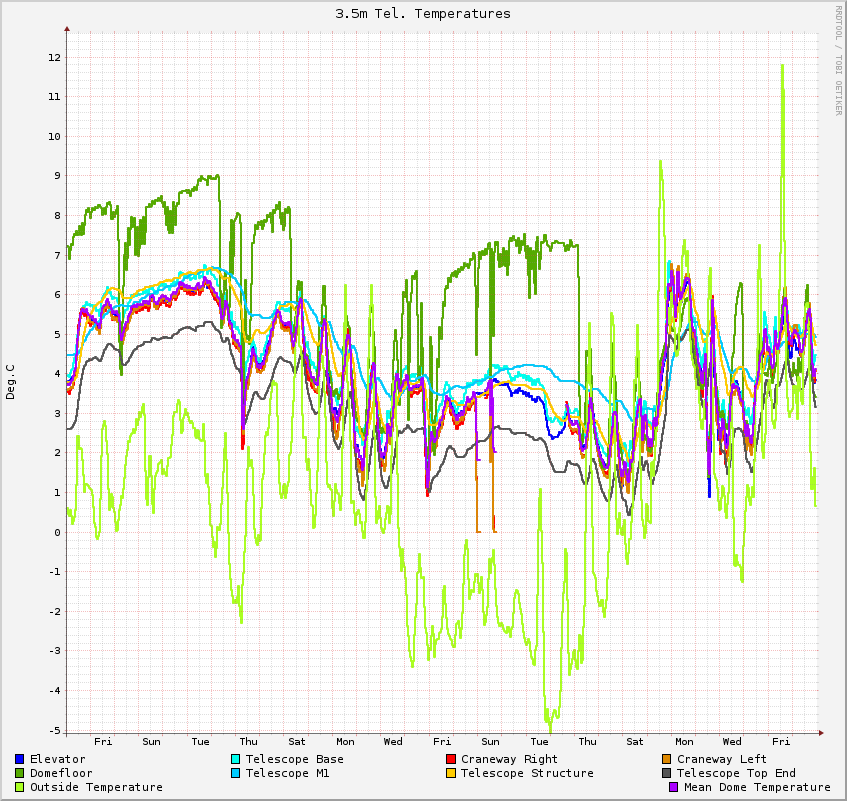Select the "Telescope Structure" legend label
The image size is (847, 801).
click(x=527, y=773)
